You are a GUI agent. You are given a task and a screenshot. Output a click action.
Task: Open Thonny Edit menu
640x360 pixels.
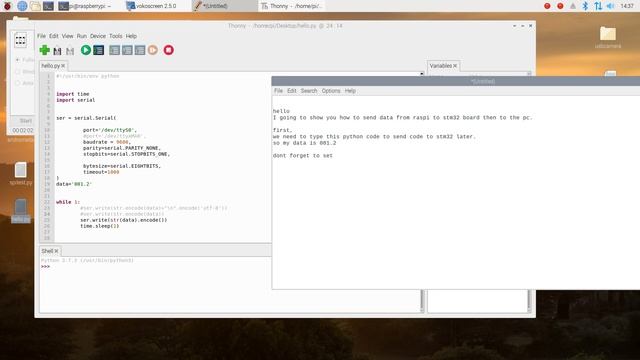(53, 36)
